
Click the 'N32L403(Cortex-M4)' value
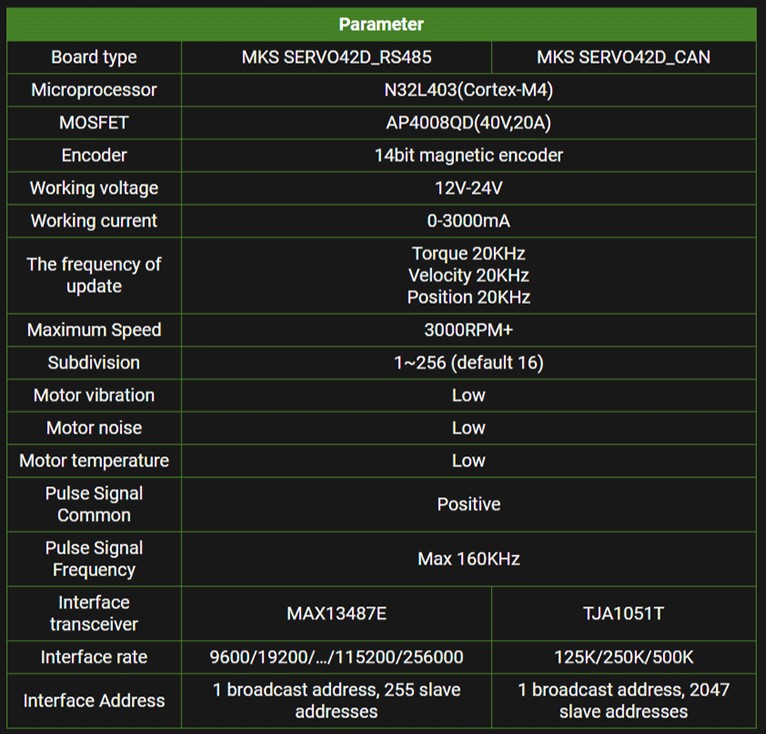(468, 90)
